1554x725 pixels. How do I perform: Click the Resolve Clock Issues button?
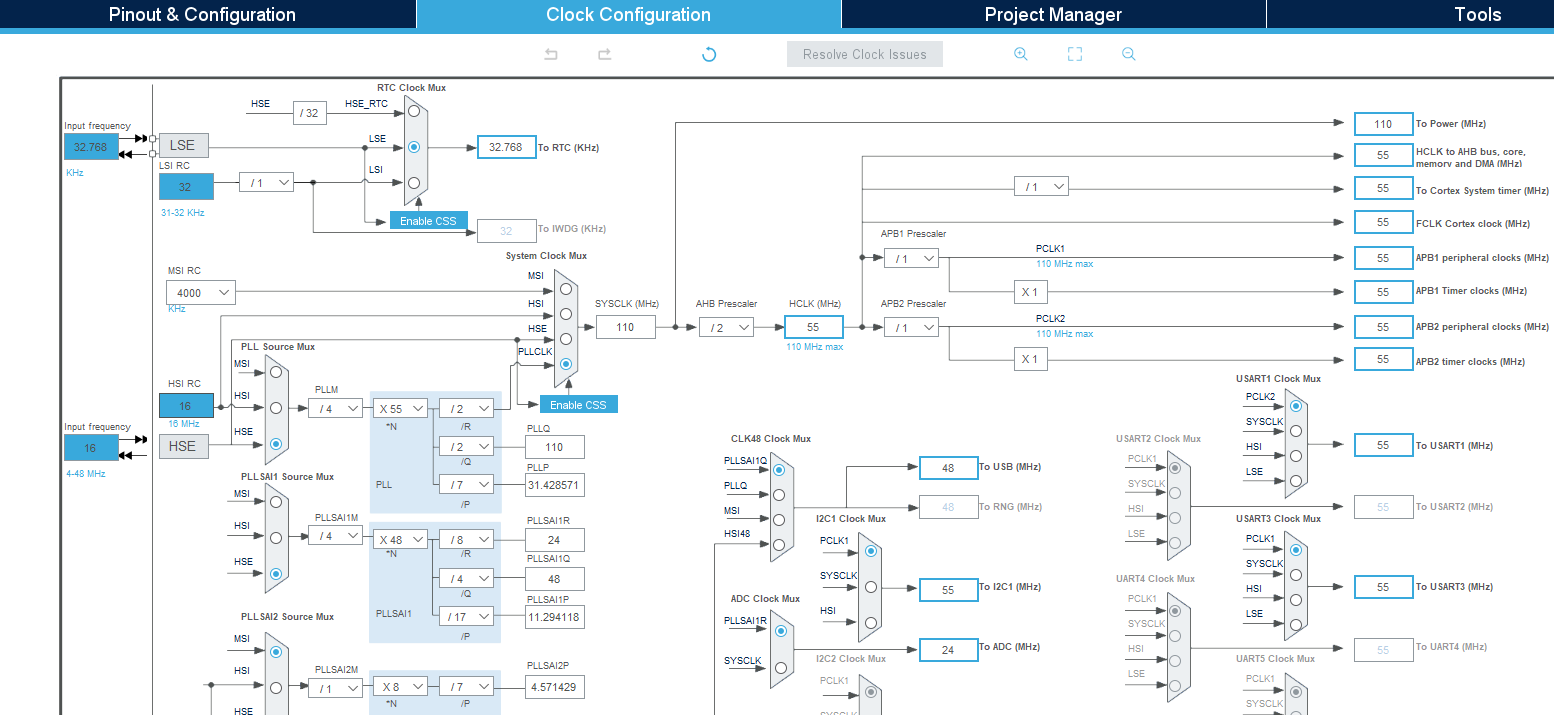(864, 54)
